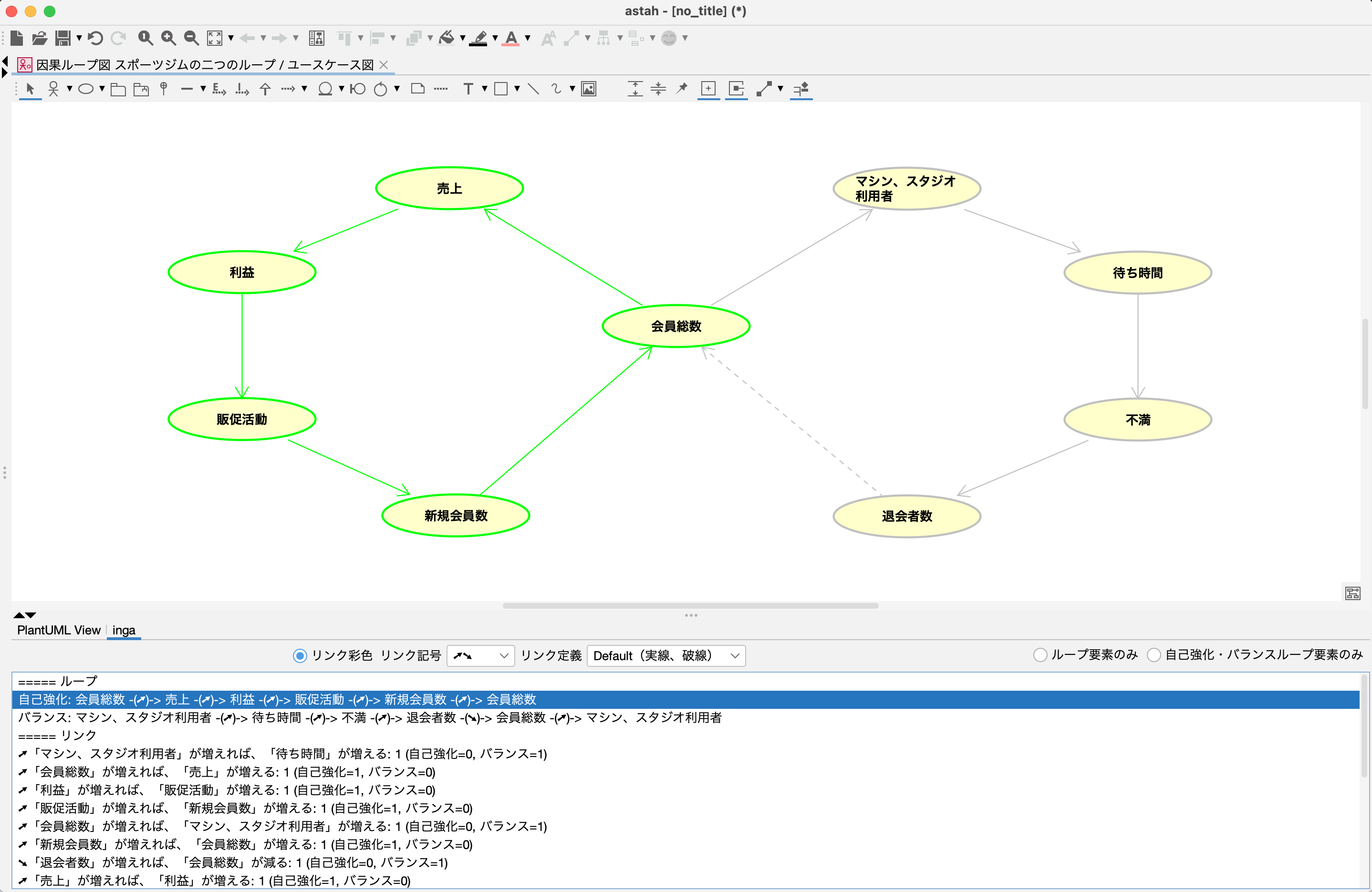Select the Generalization arrow tool
This screenshot has height=892, width=1372.
click(x=265, y=89)
